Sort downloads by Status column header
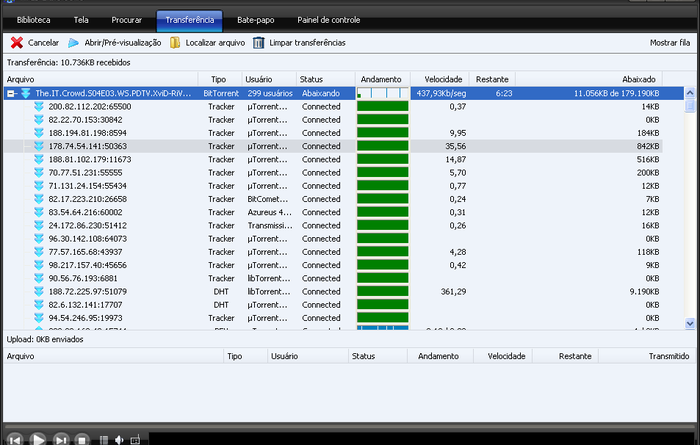 coord(324,79)
